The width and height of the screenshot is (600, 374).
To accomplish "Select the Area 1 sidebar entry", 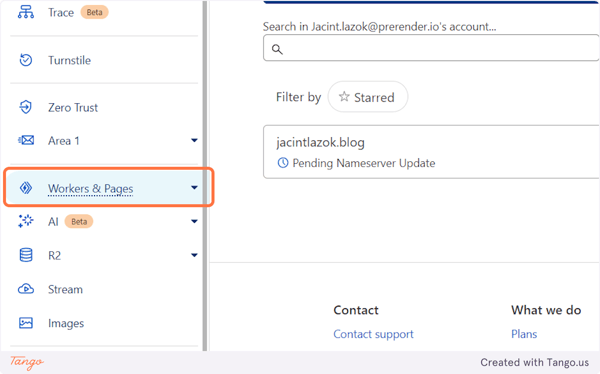I will point(64,141).
